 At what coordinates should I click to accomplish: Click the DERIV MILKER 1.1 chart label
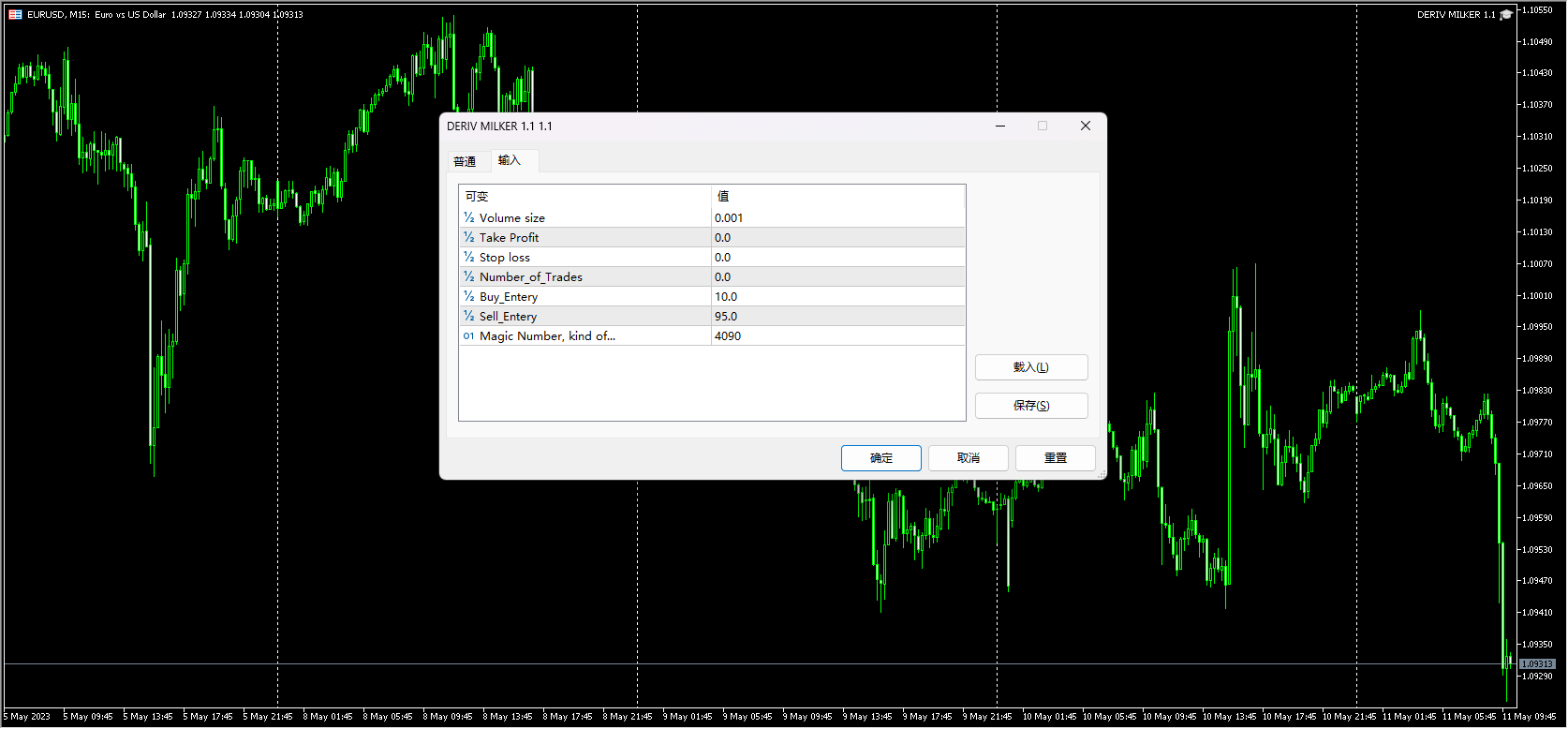click(x=1457, y=14)
